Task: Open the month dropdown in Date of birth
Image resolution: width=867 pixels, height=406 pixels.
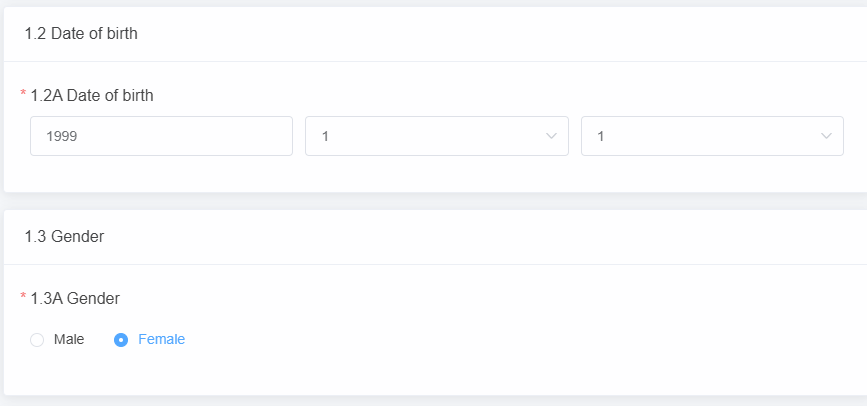Action: 436,136
